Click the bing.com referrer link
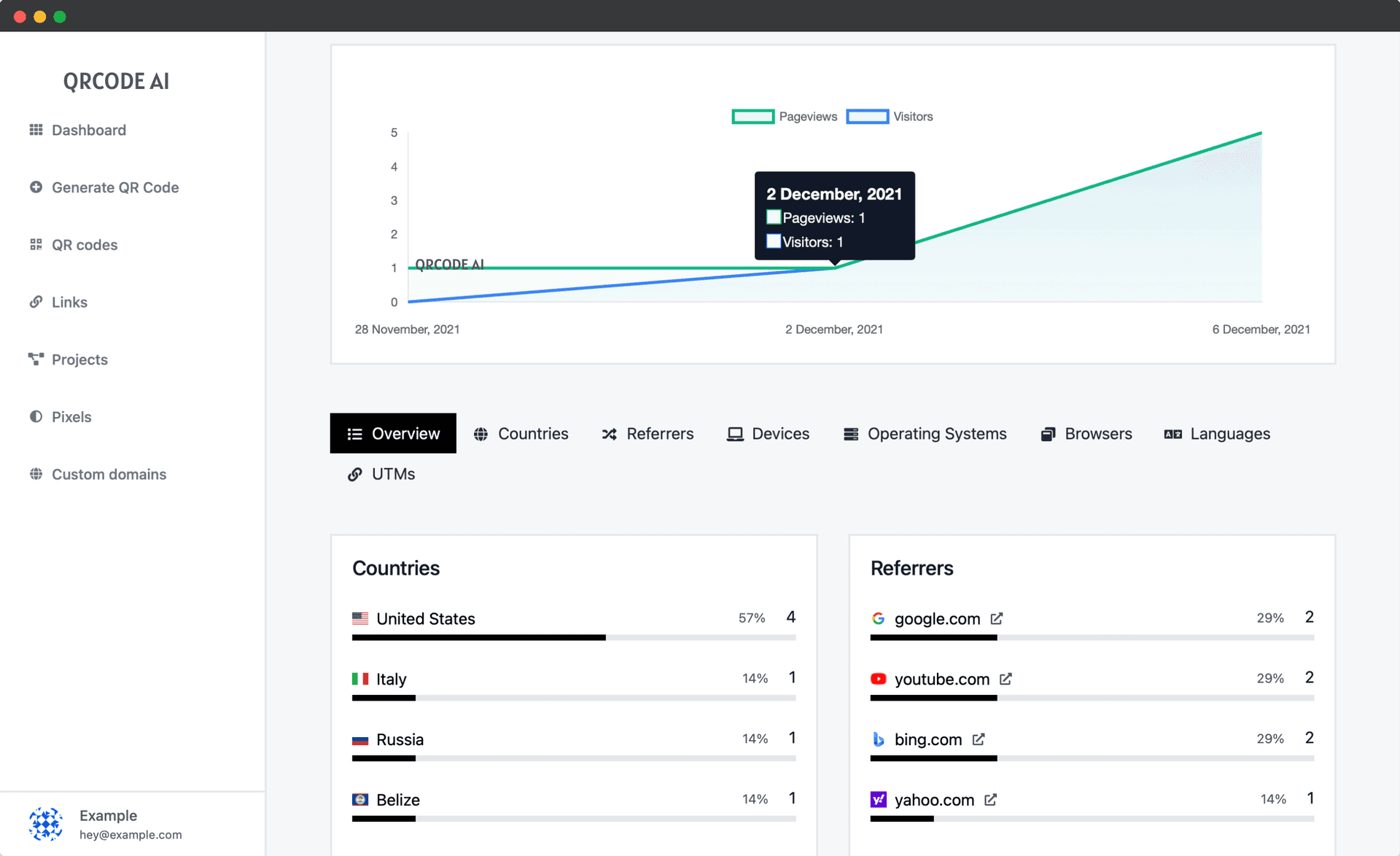The image size is (1400, 856). coord(928,739)
